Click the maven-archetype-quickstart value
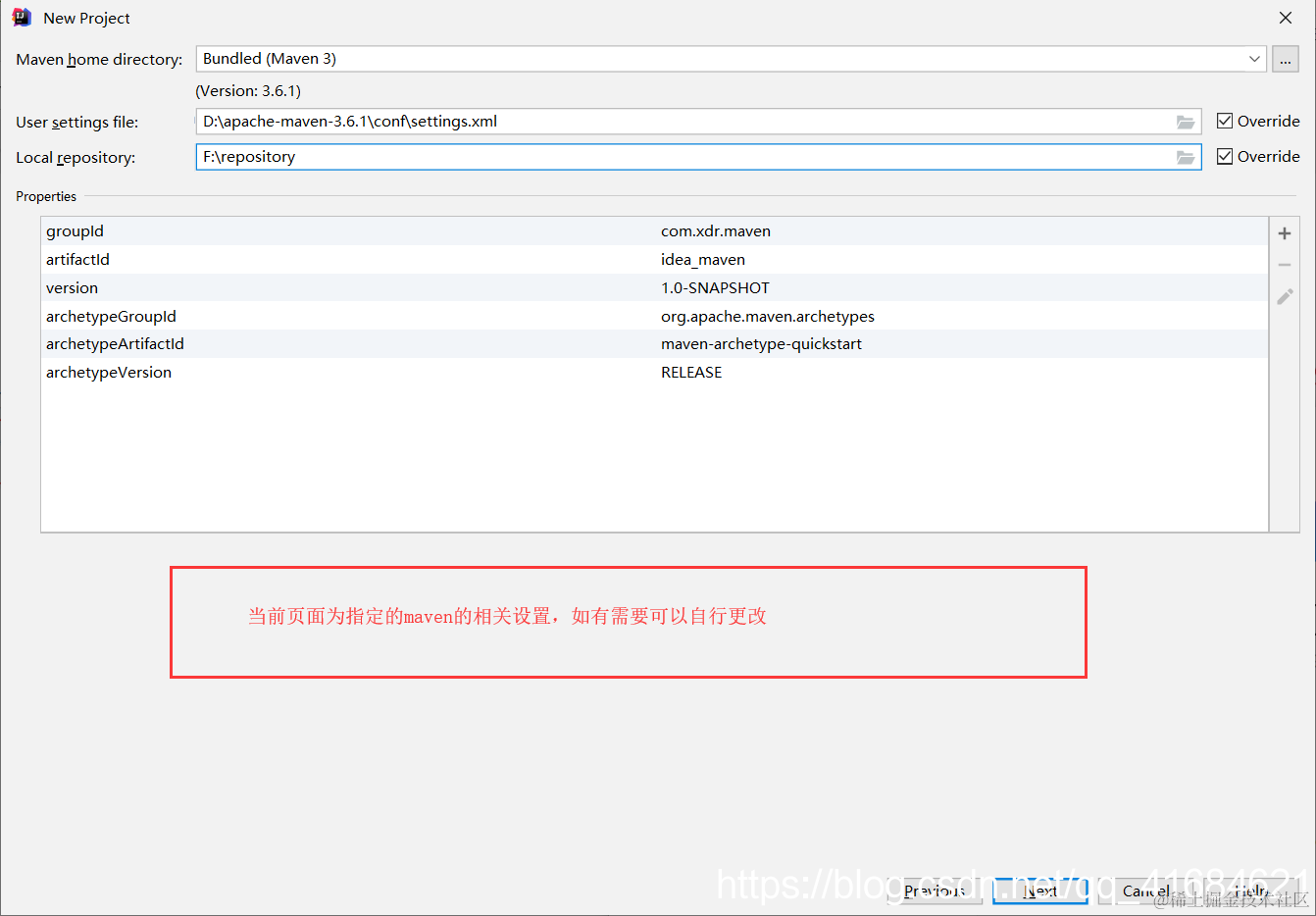The height and width of the screenshot is (916, 1316). (762, 344)
